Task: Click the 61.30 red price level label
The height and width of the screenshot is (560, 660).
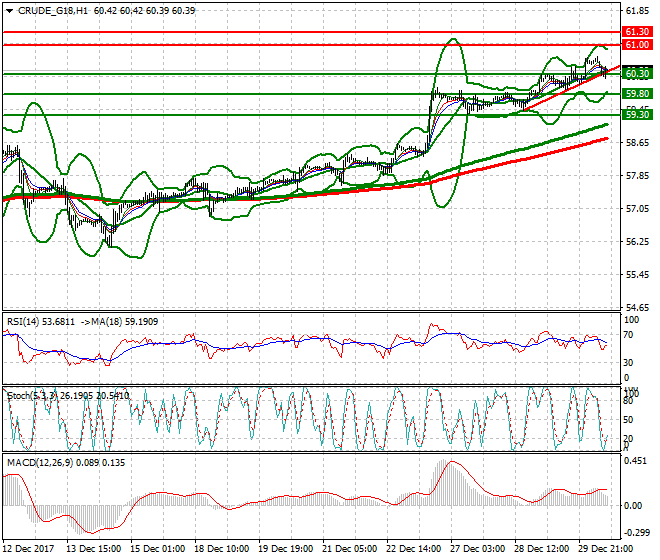Action: (637, 32)
